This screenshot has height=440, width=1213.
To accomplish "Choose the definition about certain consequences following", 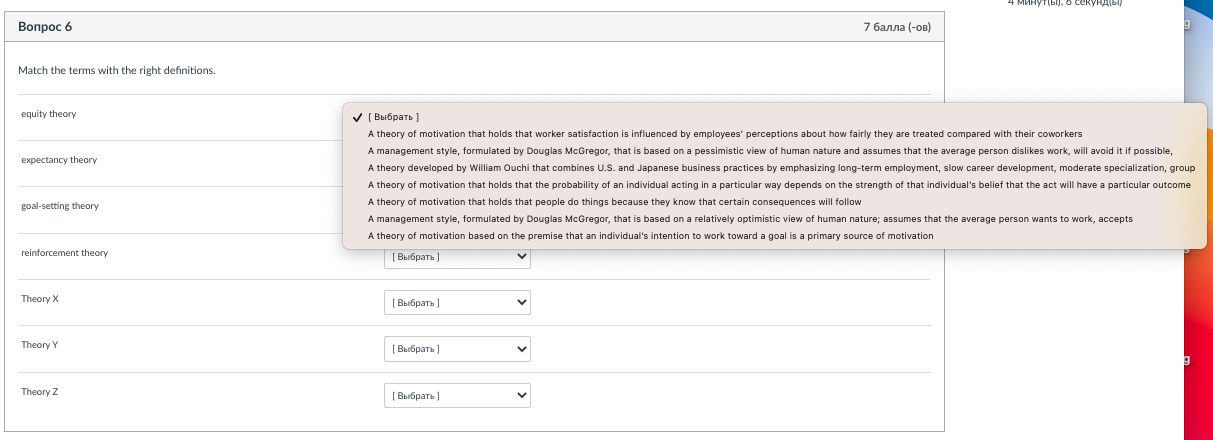I will click(x=774, y=202).
